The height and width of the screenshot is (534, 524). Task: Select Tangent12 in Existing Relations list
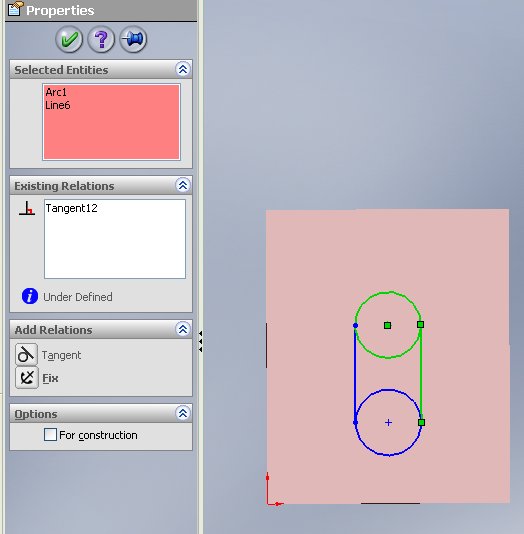coord(72,208)
